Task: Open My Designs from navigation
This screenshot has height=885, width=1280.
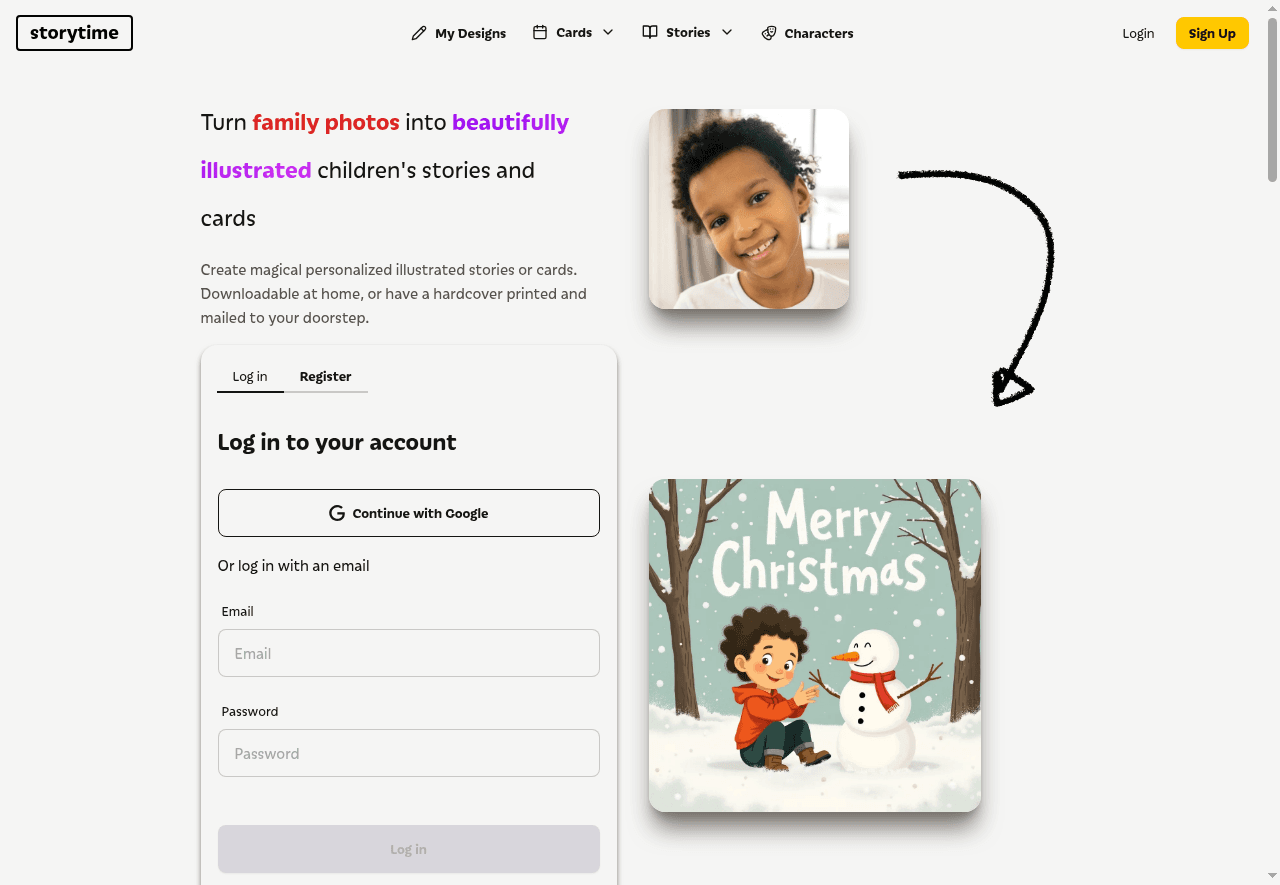Action: point(459,33)
